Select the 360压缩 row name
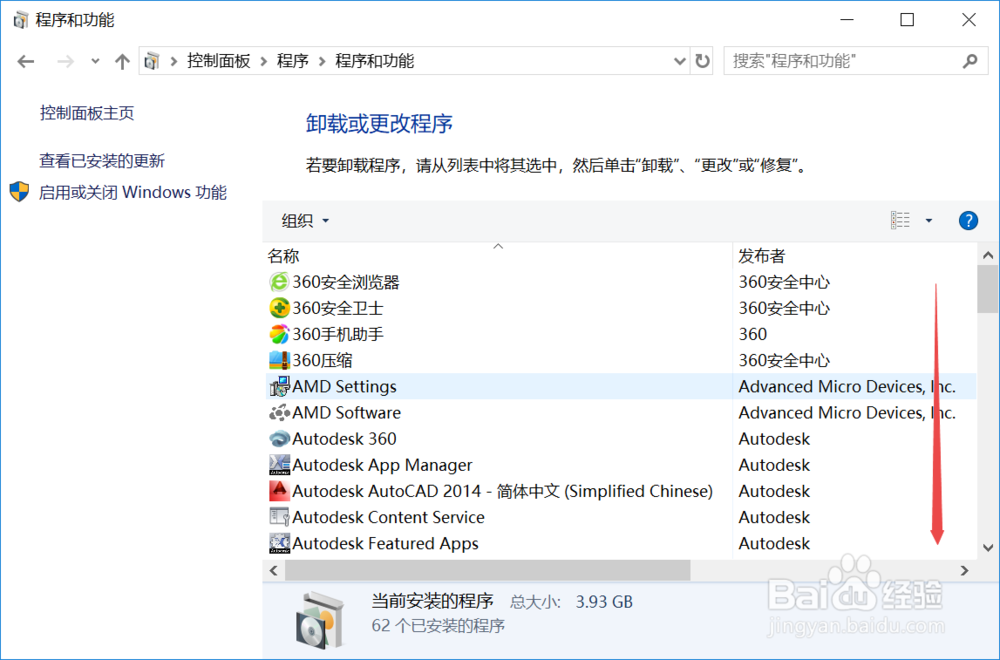The image size is (1000, 660). tap(322, 360)
